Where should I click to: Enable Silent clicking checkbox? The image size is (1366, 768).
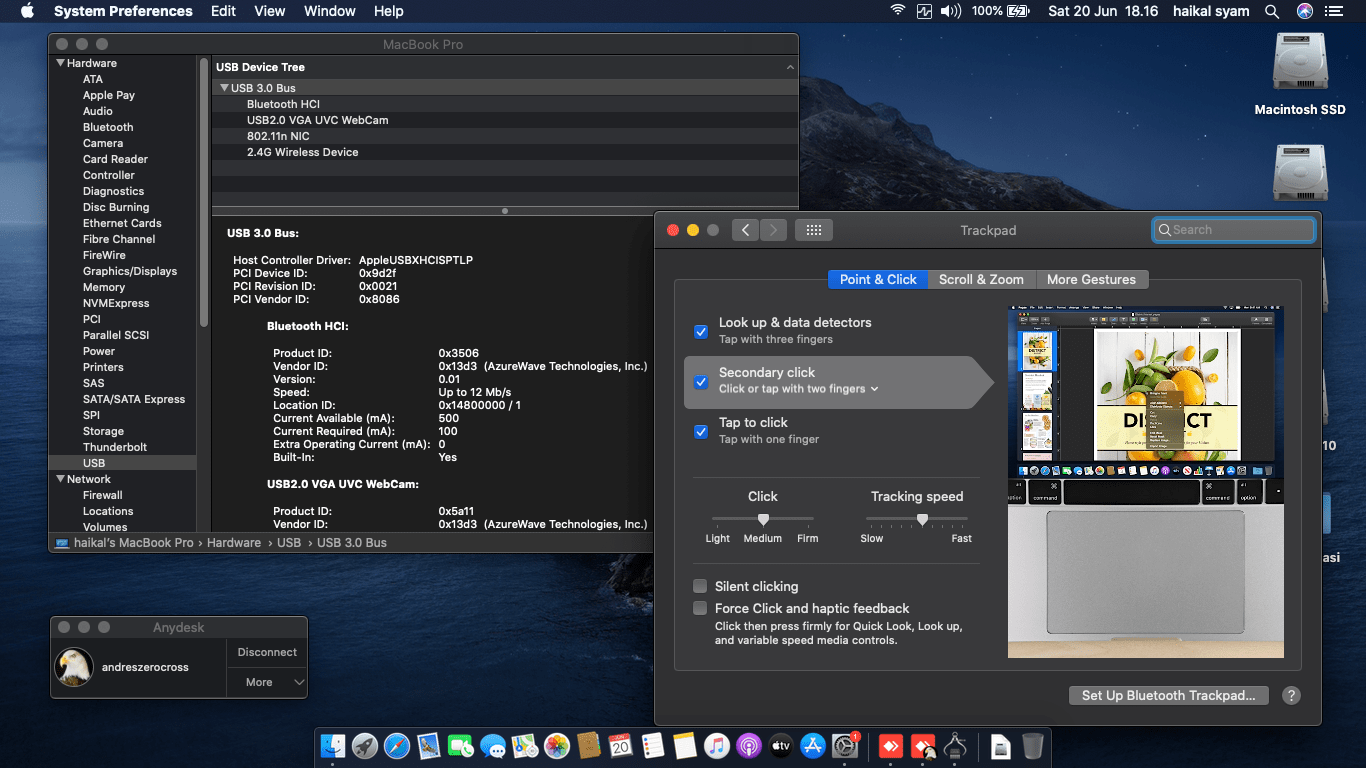700,586
